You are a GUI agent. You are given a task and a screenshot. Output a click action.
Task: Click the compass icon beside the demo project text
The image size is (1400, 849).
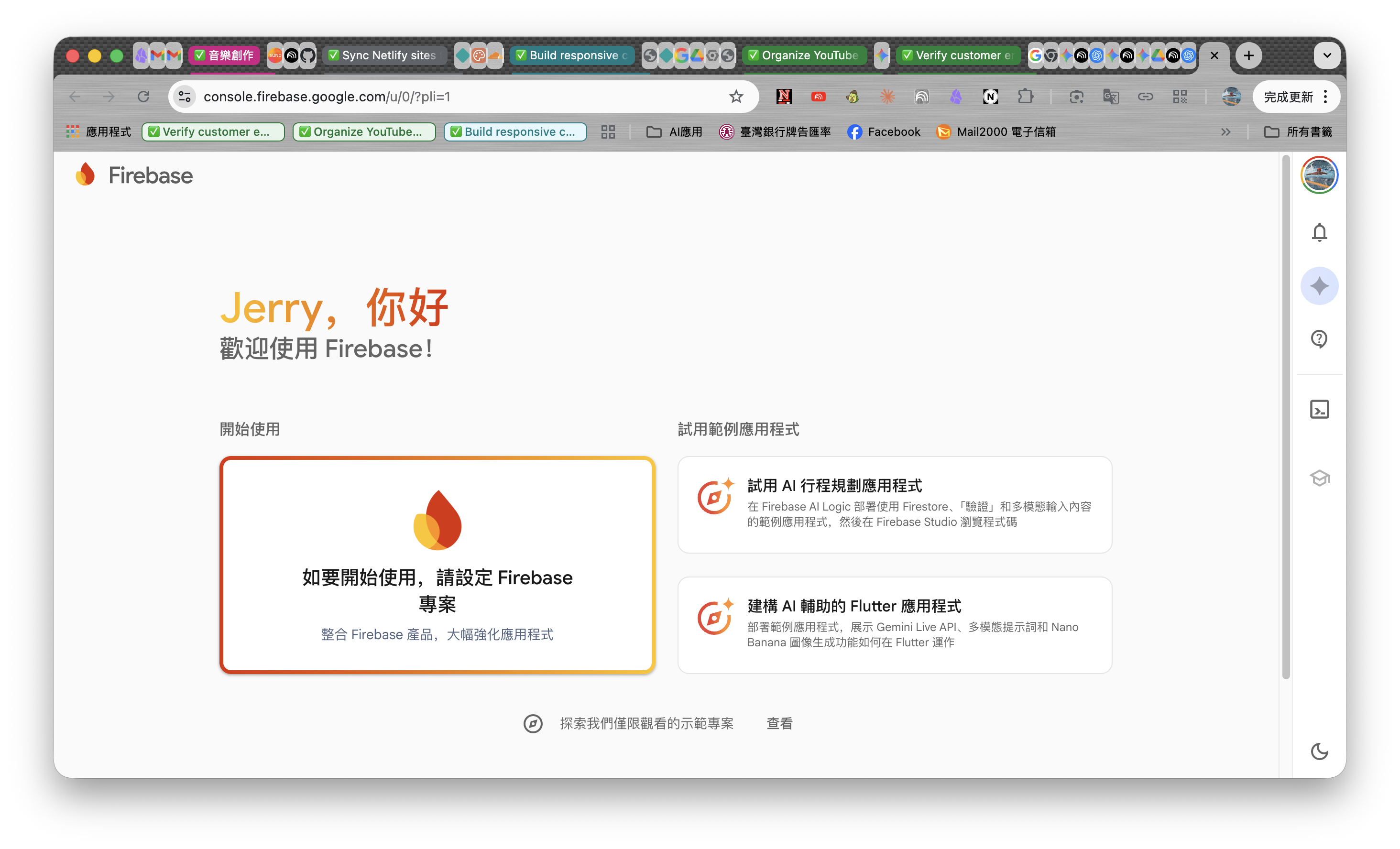click(532, 723)
